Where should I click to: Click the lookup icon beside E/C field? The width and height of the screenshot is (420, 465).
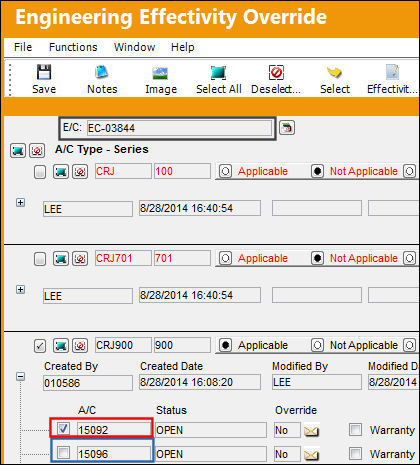click(x=287, y=128)
